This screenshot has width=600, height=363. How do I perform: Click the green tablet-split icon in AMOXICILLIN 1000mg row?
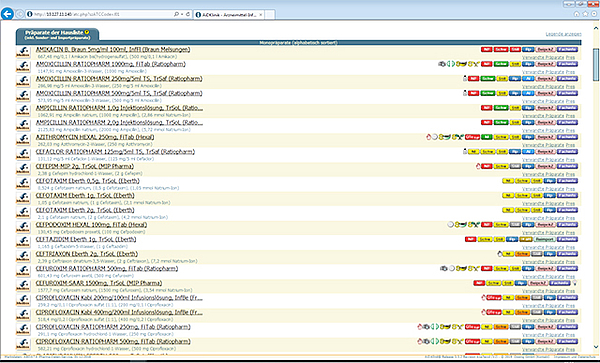(451, 64)
